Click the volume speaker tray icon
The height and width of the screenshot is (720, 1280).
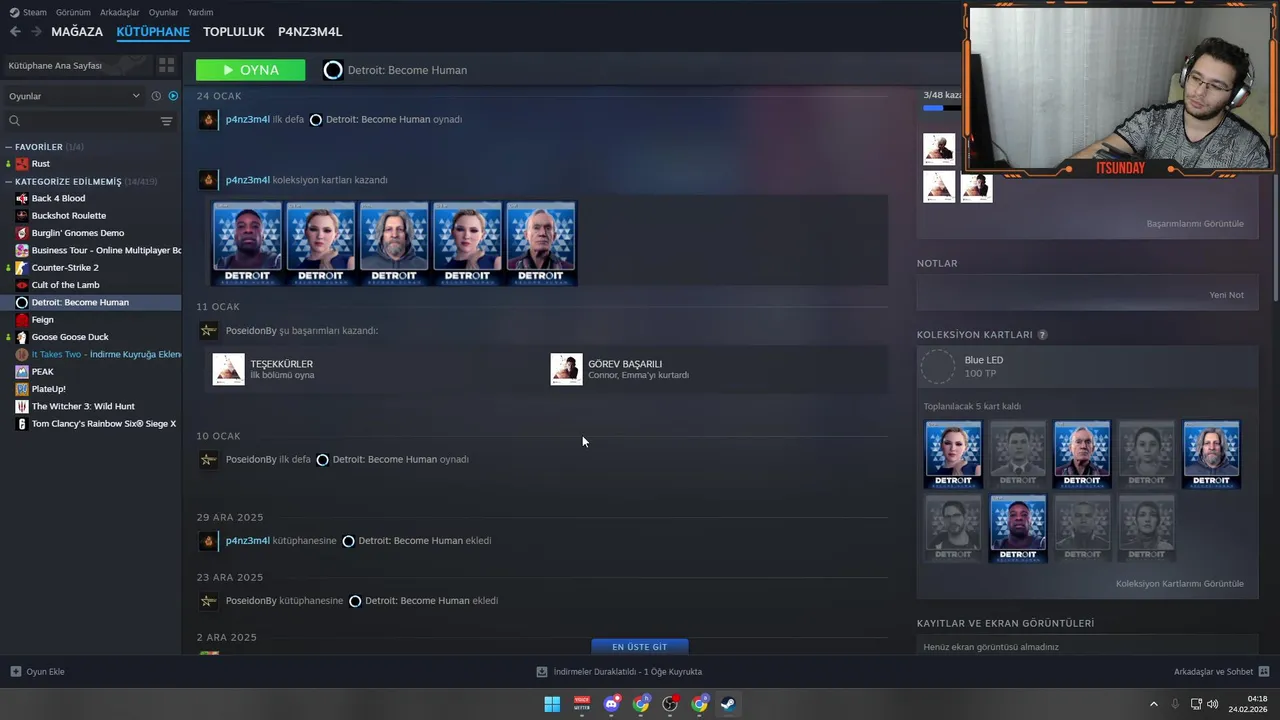tap(1213, 704)
